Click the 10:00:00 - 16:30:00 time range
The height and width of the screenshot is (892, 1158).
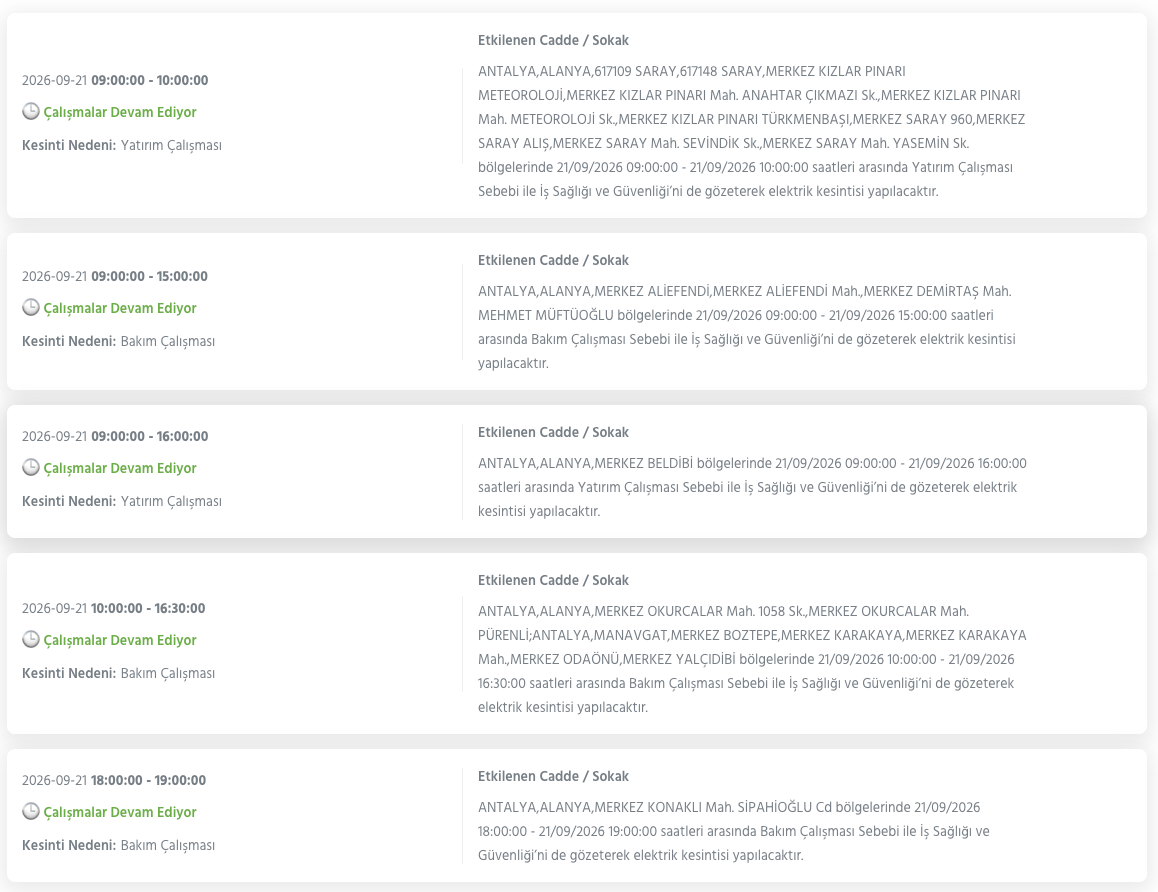(x=148, y=608)
